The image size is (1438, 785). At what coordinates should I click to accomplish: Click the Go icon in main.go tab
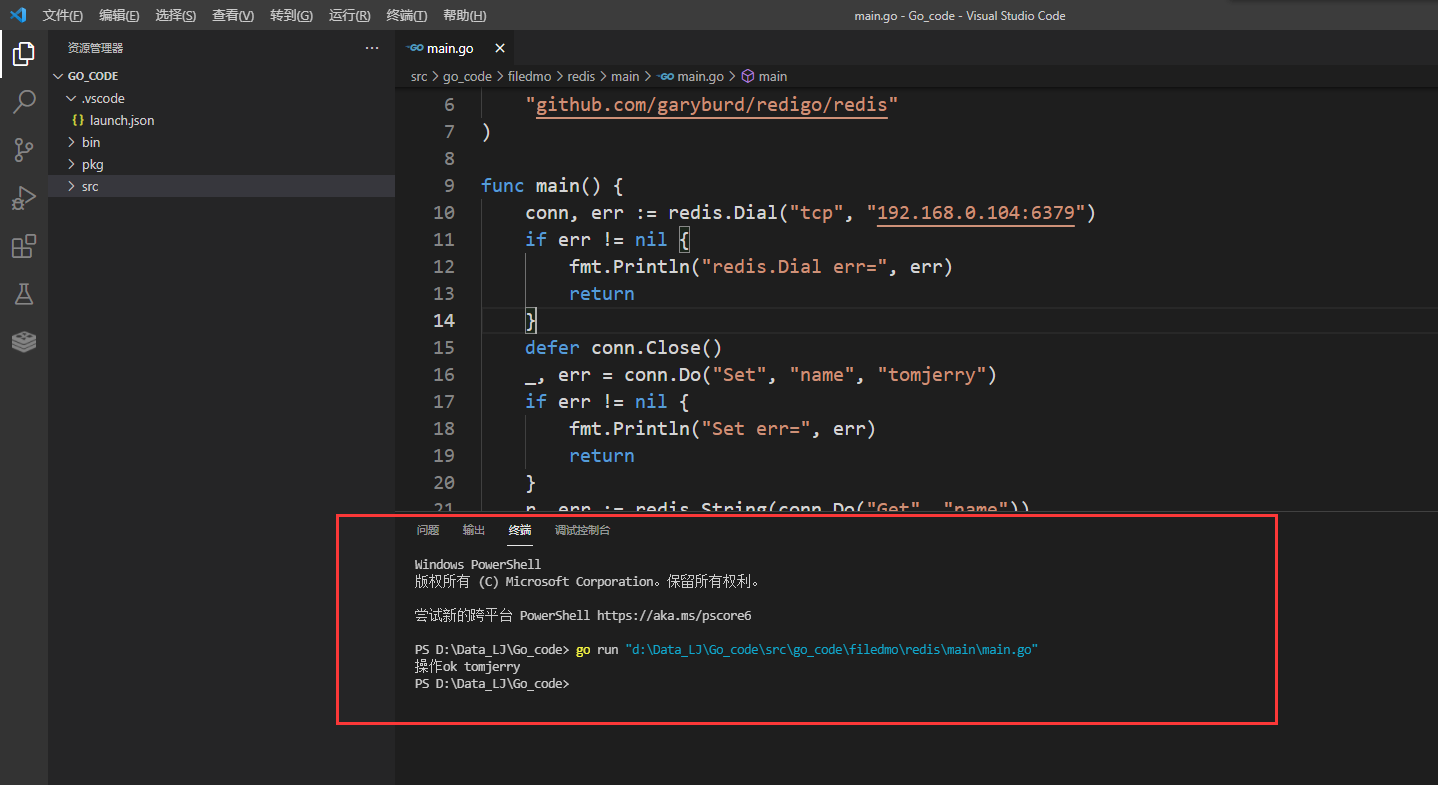pos(415,48)
